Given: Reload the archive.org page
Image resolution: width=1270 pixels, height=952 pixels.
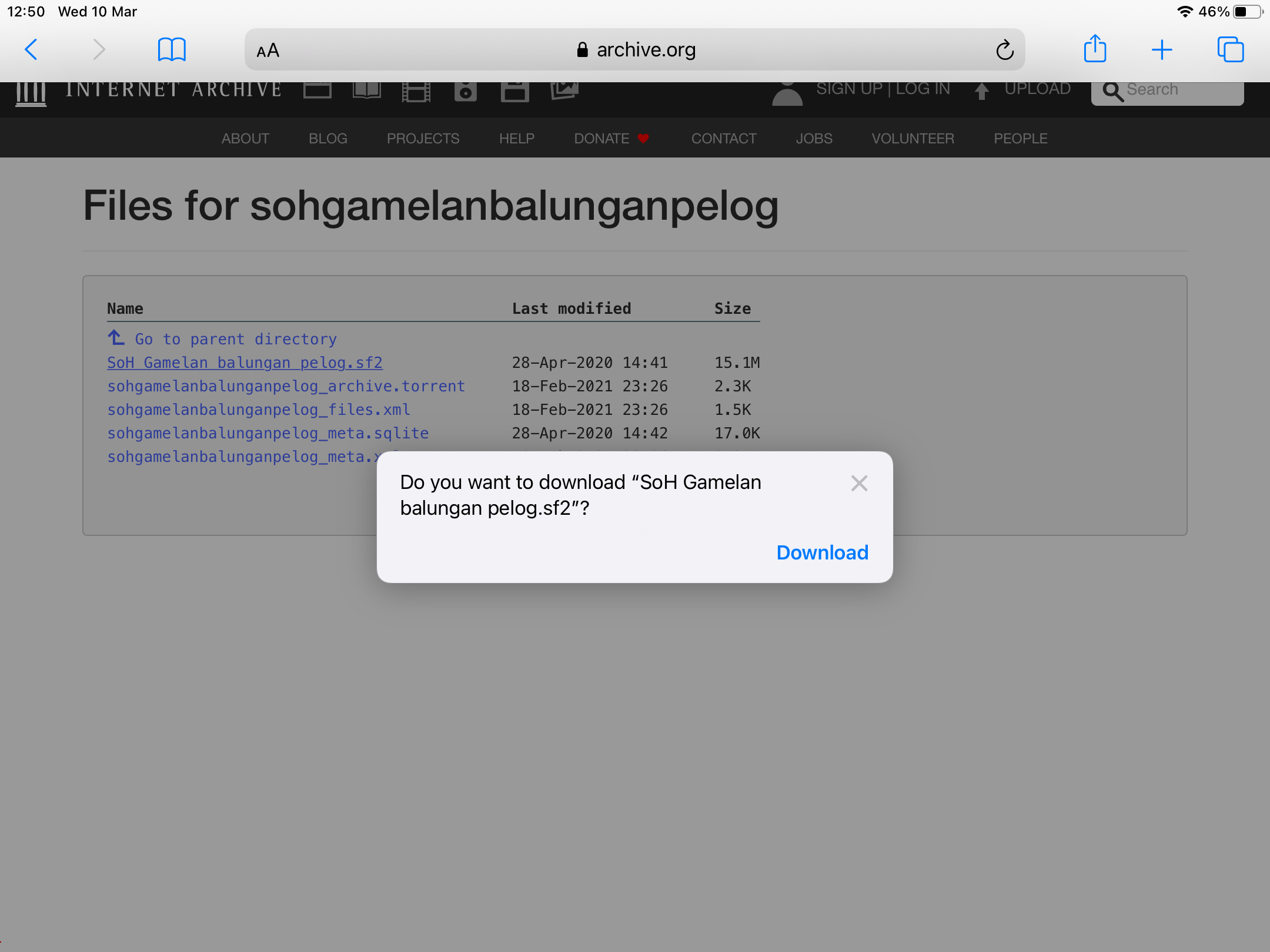Looking at the screenshot, I should click(1005, 50).
